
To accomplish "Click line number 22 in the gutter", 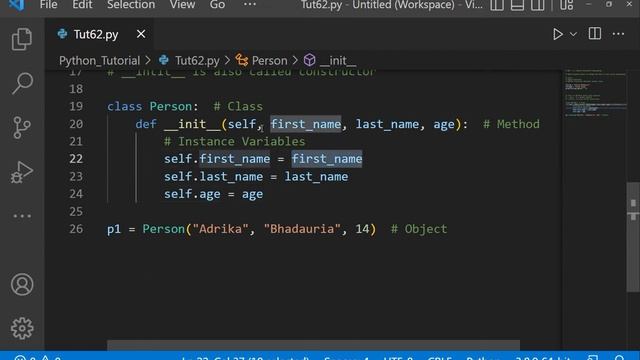I will click(x=76, y=159).
